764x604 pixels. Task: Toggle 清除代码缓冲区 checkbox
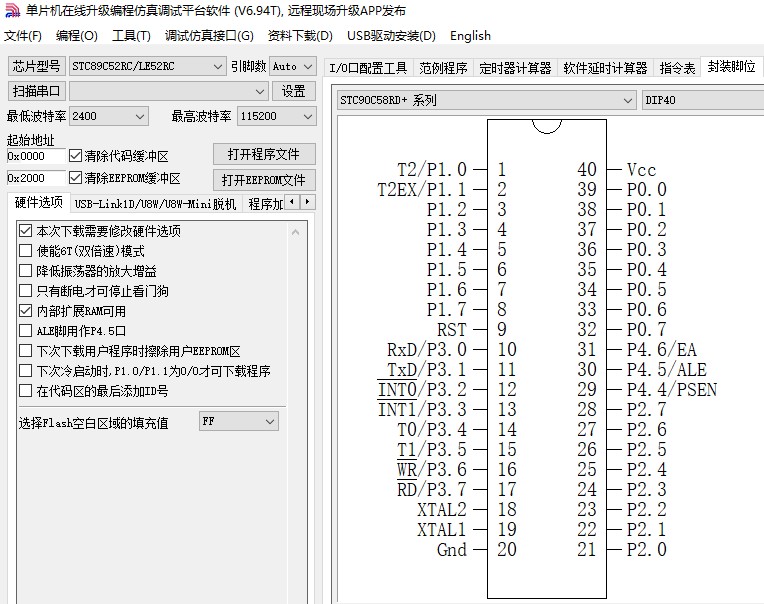coord(76,156)
